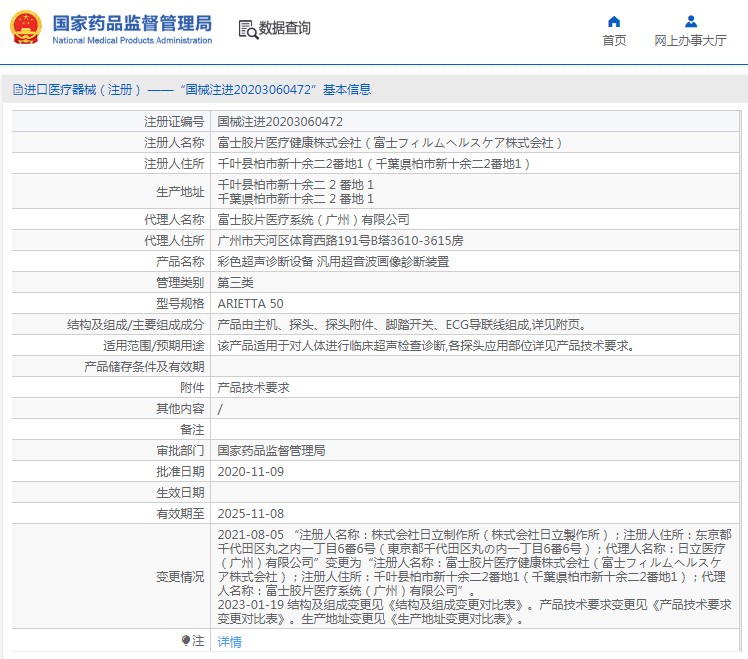Click the 变更情况 row label
Viewport: 748px width, 659px height.
[180, 577]
